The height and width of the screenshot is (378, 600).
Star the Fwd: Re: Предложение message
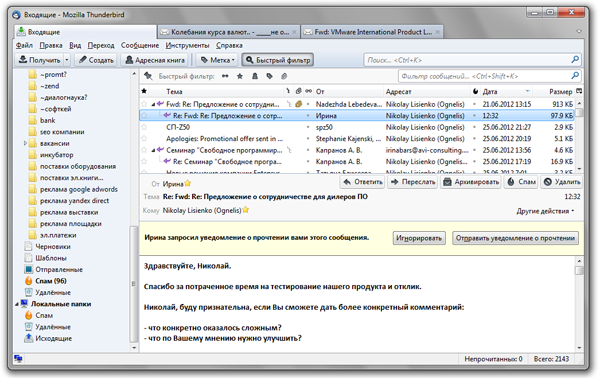coord(144,104)
